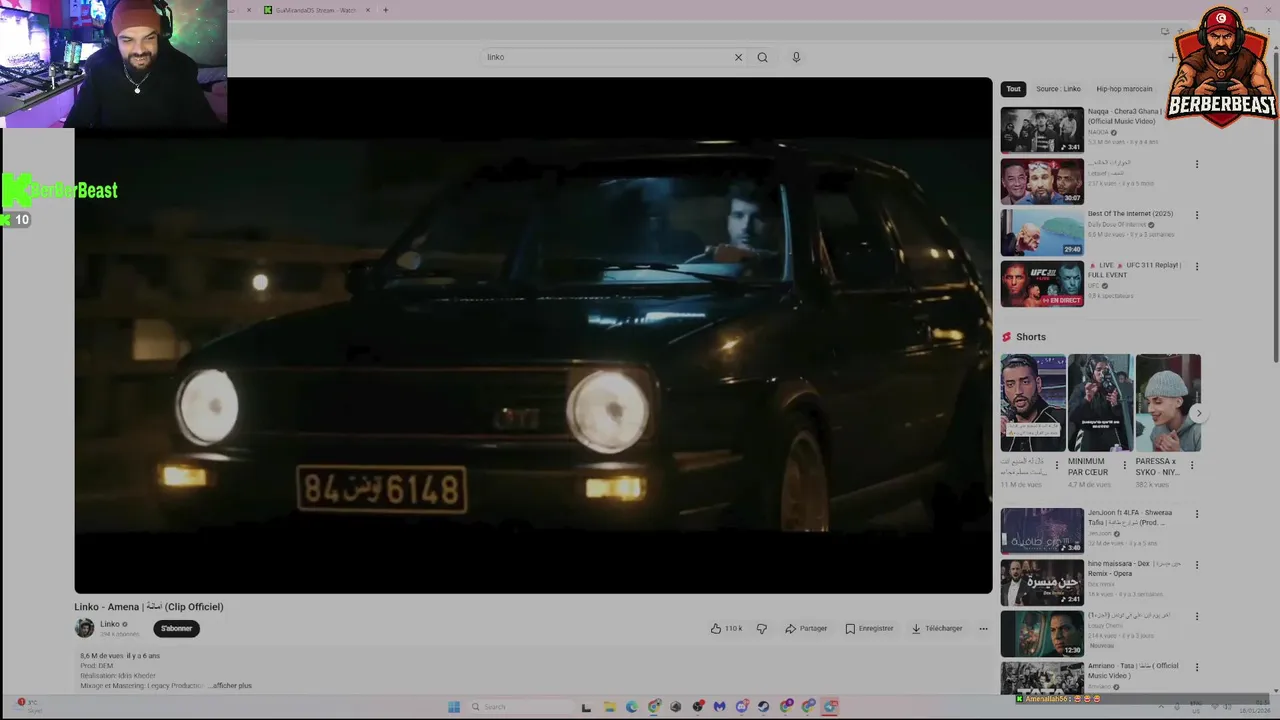Close the Watch browser tab
Image resolution: width=1280 pixels, height=720 pixels.
point(368,10)
